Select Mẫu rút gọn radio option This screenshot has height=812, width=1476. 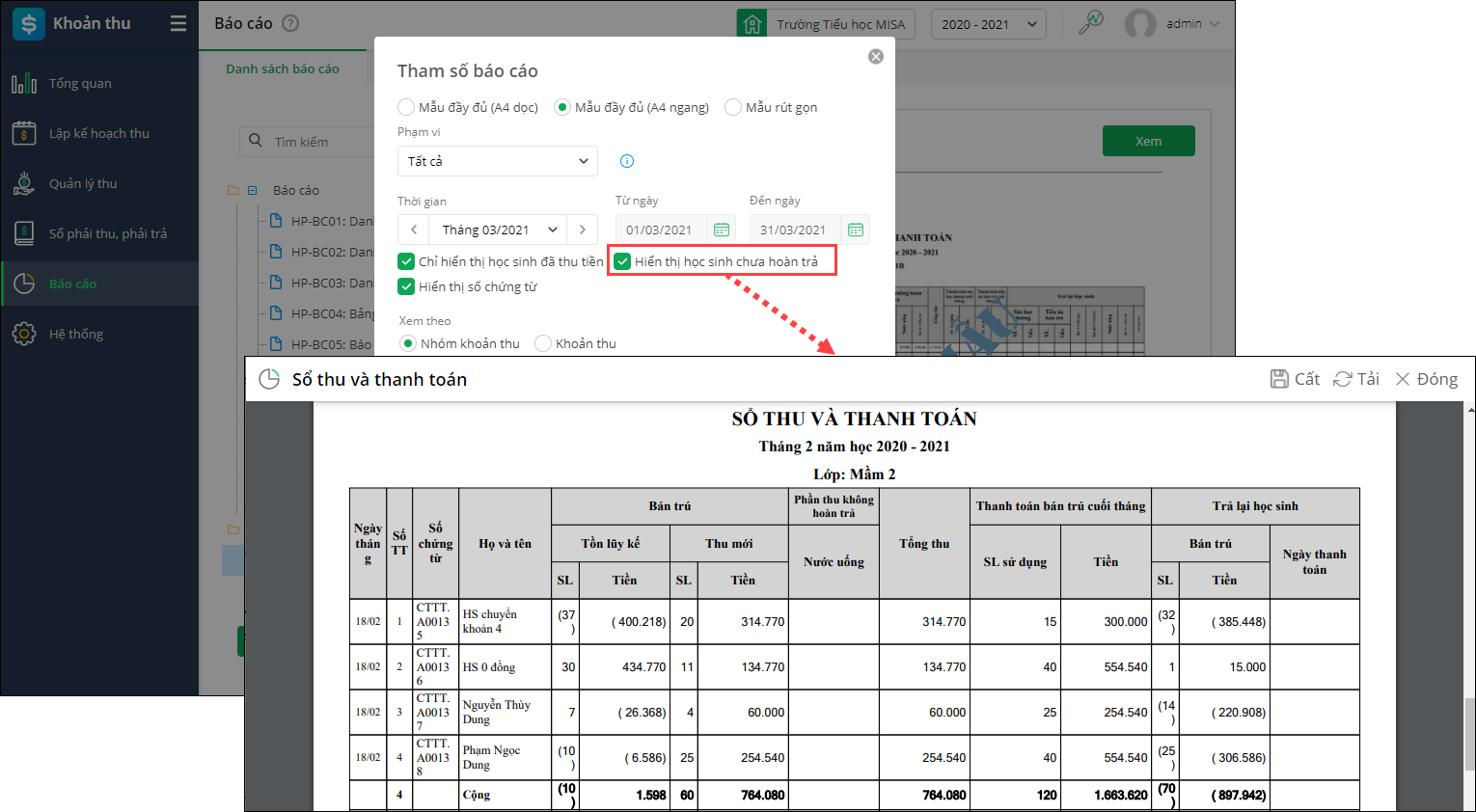(733, 107)
